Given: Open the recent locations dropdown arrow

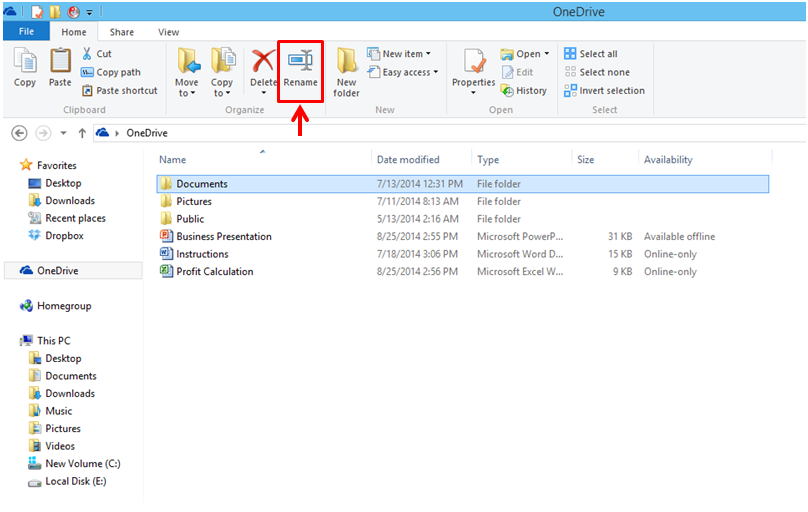Looking at the screenshot, I should pos(63,133).
